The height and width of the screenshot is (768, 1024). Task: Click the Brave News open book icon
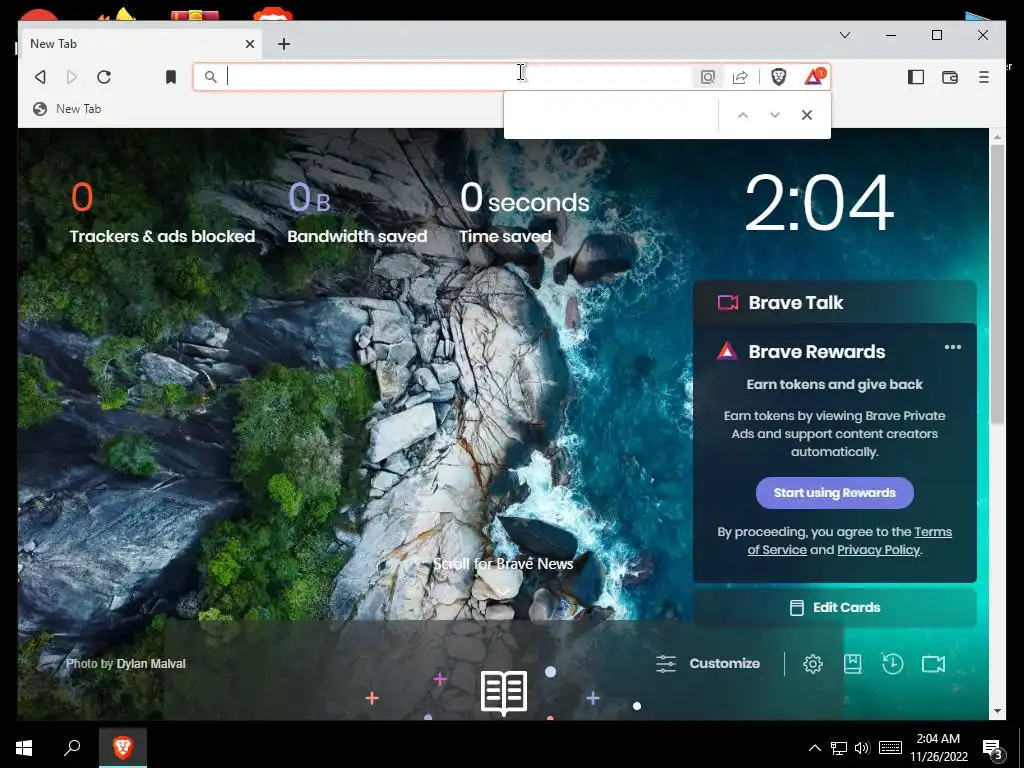(504, 692)
